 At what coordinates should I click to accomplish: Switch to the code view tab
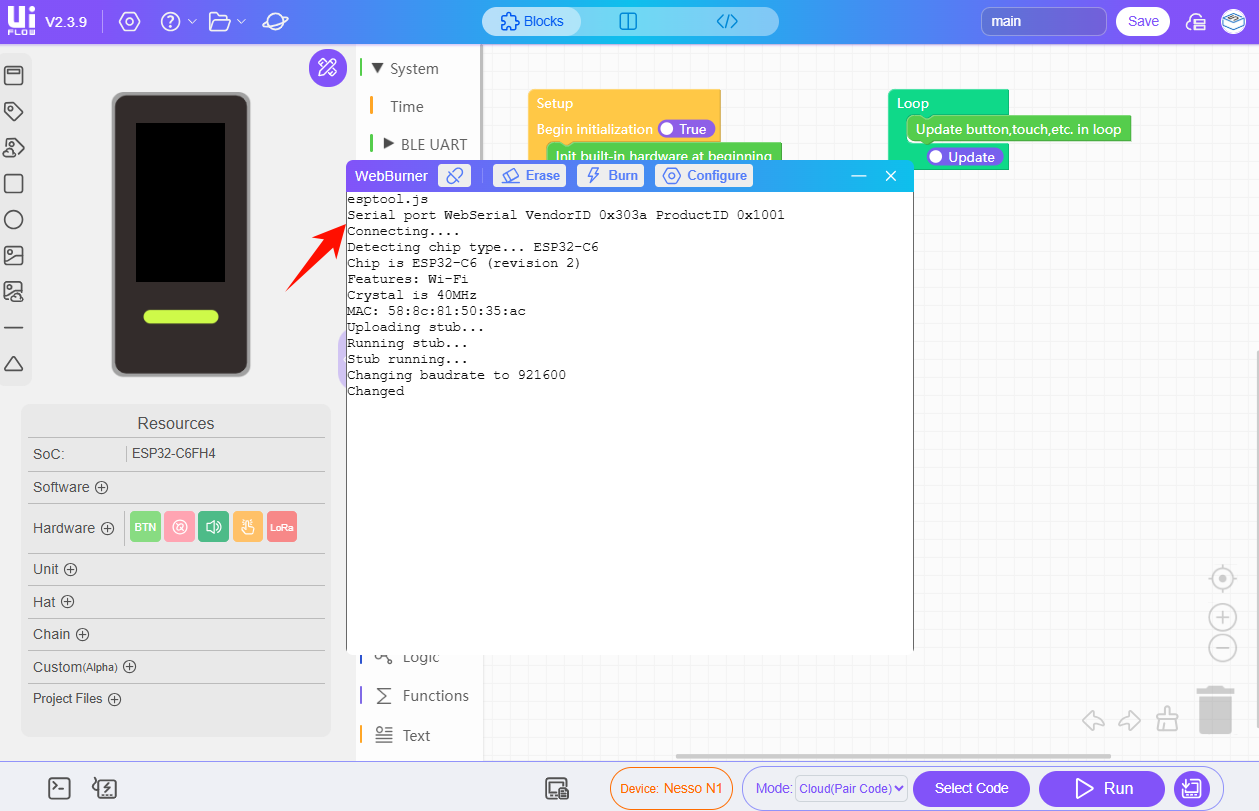(x=727, y=21)
